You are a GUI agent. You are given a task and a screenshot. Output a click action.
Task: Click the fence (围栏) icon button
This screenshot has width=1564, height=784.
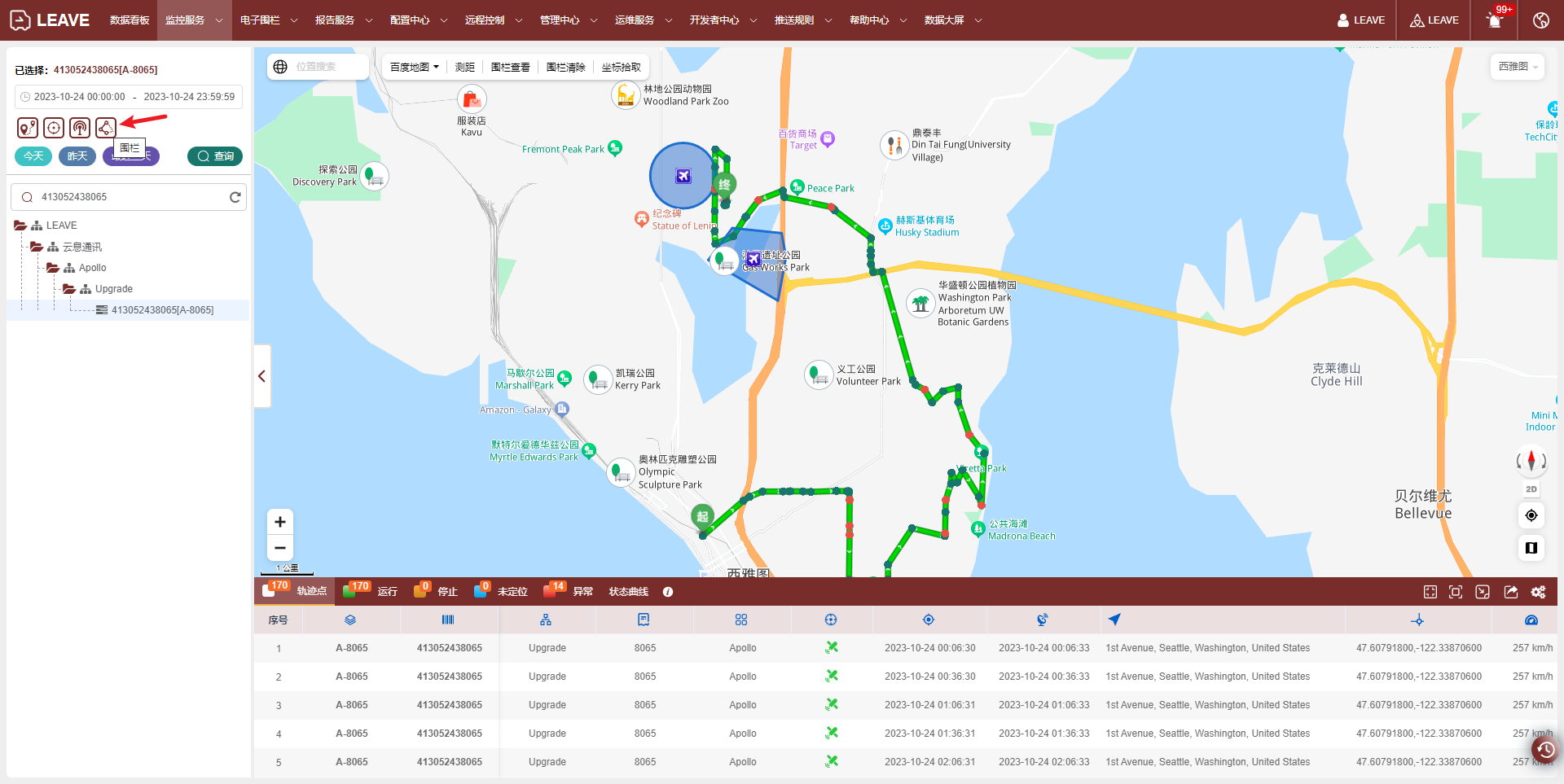[x=105, y=128]
